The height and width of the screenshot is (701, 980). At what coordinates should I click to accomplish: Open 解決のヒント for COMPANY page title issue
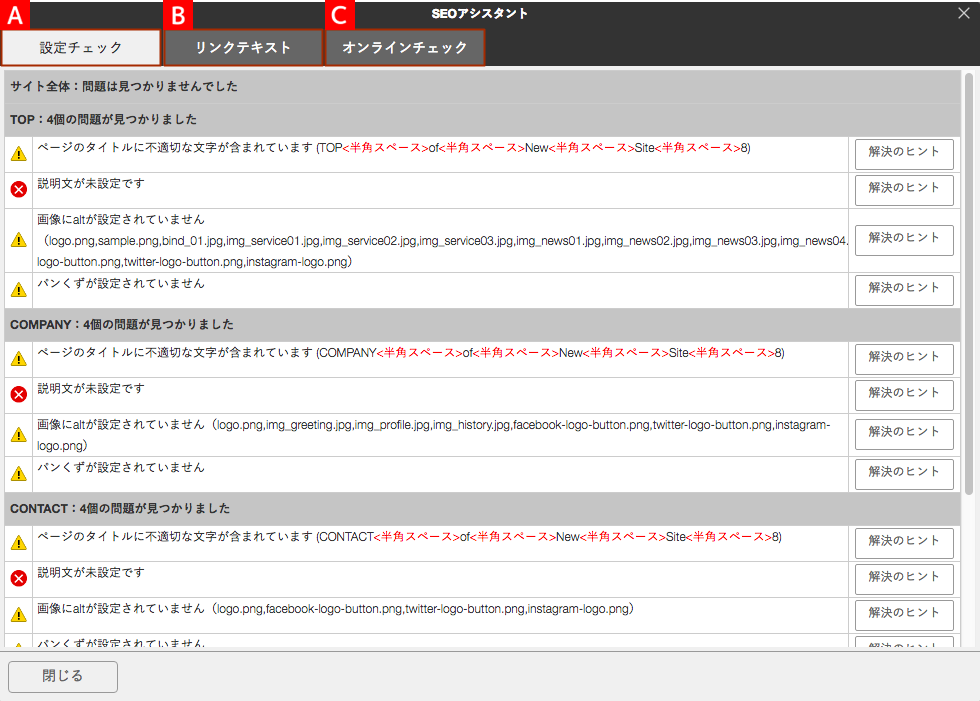tap(904, 359)
